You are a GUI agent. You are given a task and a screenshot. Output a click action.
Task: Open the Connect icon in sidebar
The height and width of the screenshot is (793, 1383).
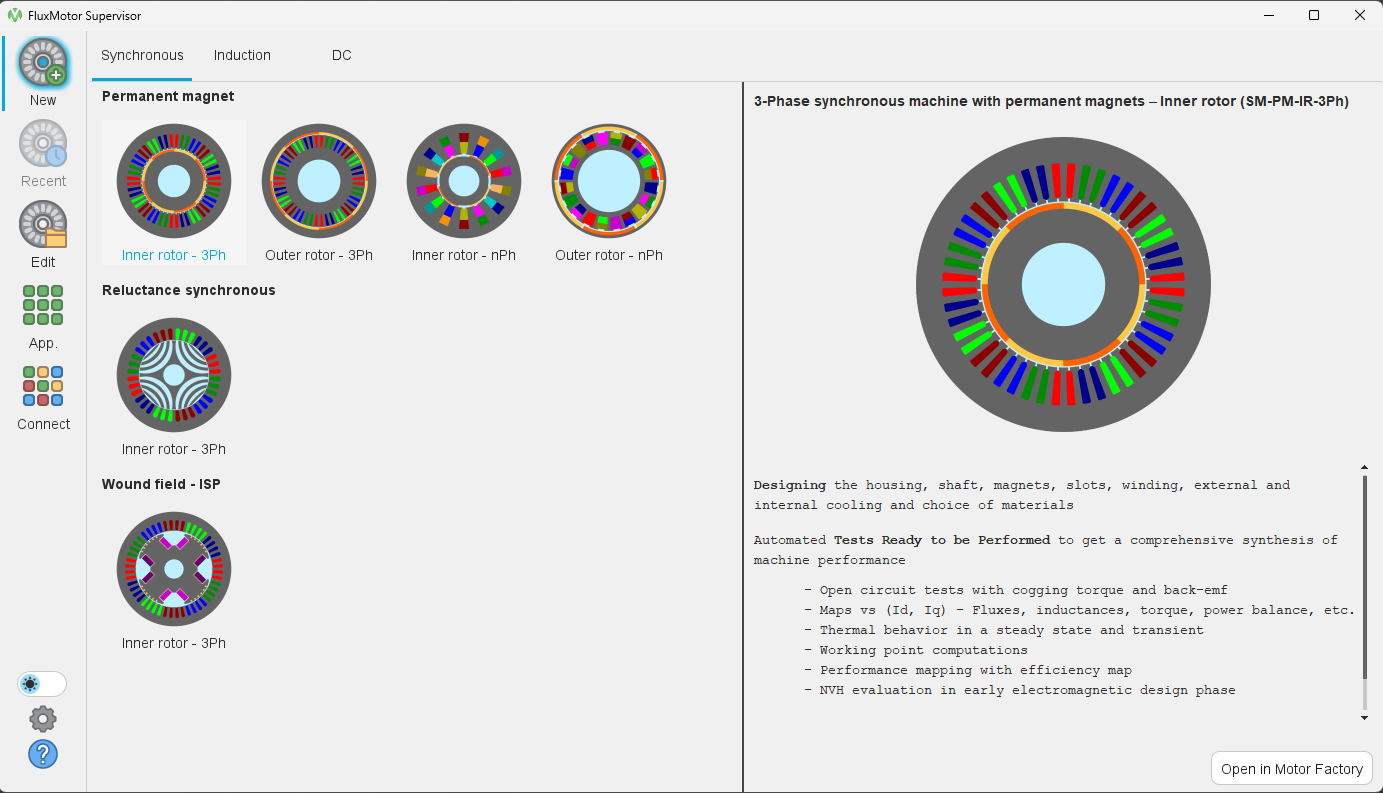(43, 386)
